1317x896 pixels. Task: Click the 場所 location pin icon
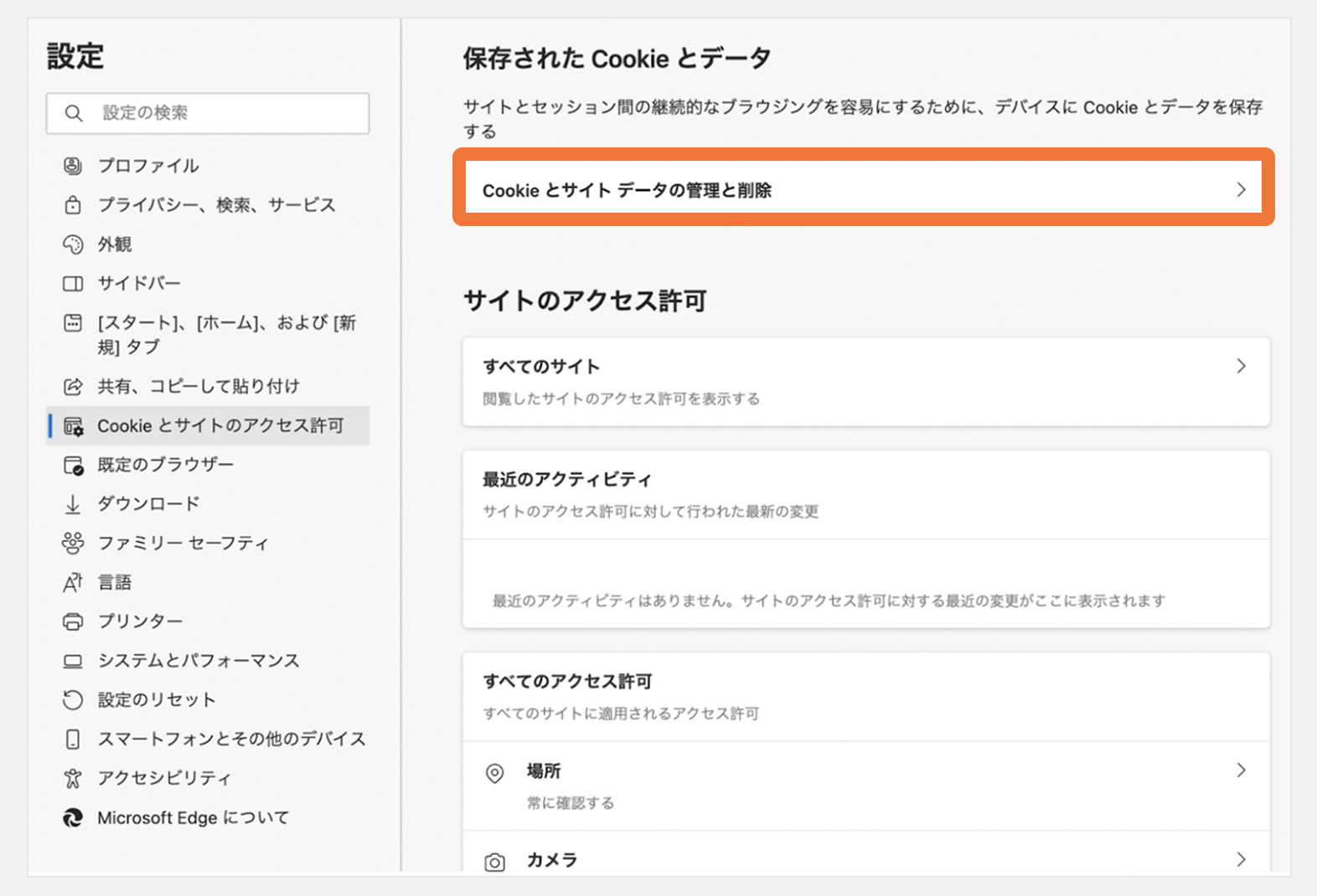(495, 773)
